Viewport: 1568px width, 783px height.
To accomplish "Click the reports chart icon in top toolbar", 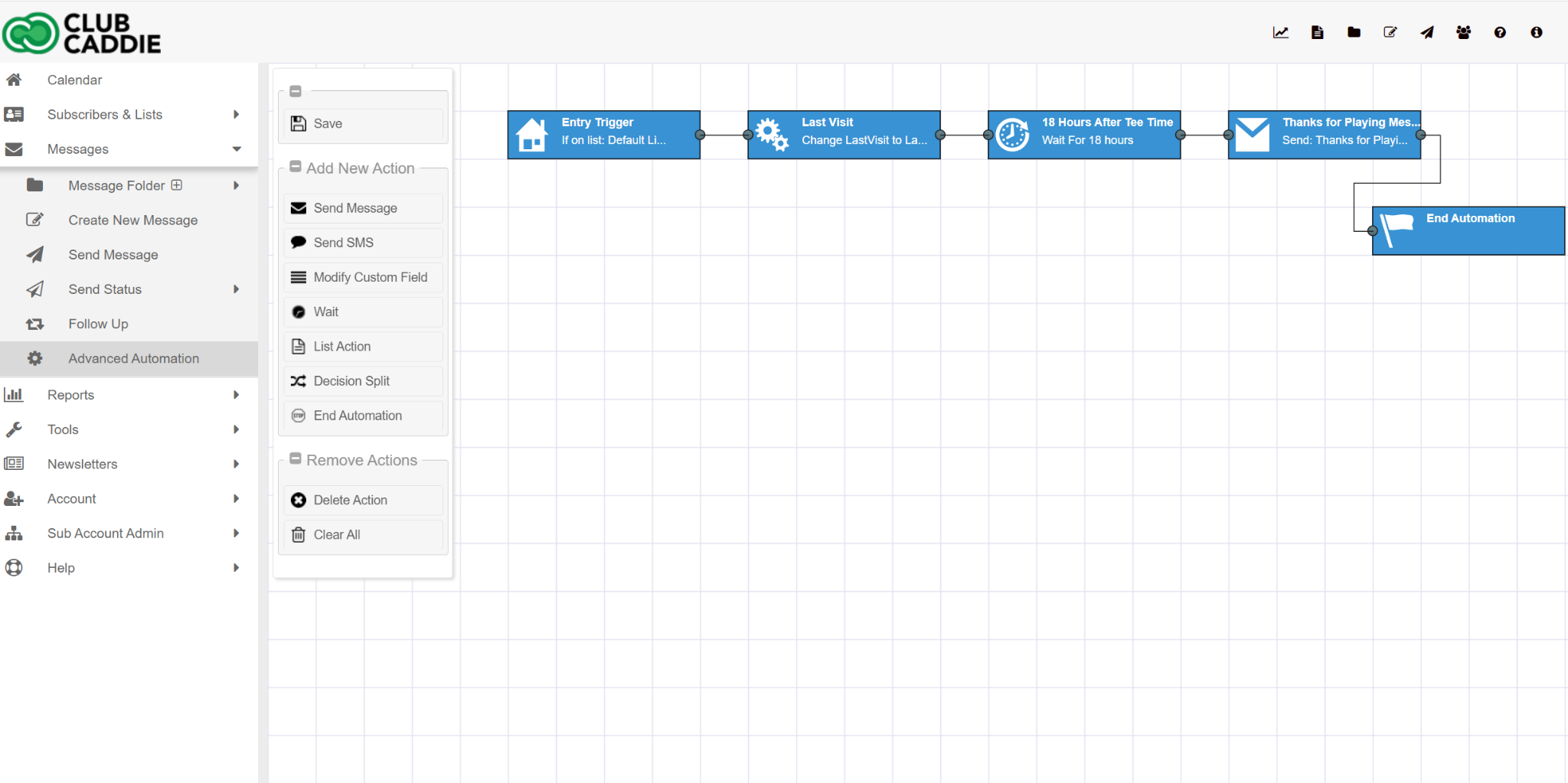I will point(1280,32).
